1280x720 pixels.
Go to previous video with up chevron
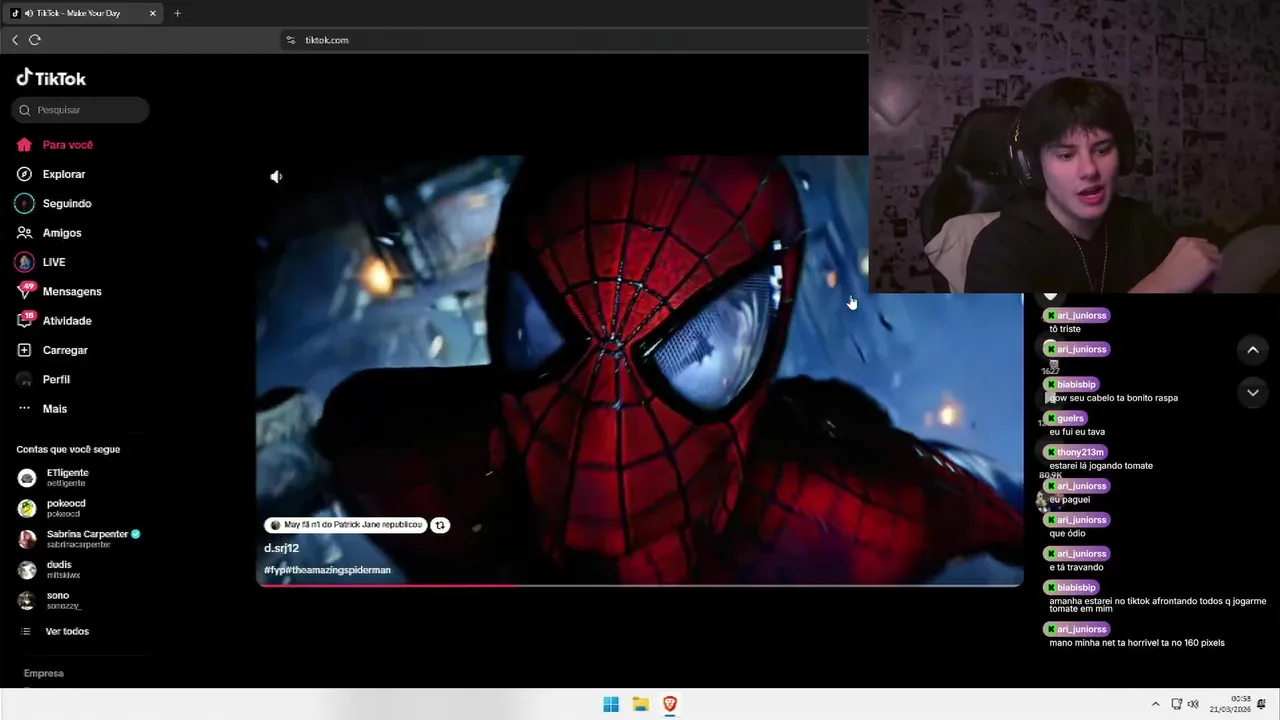[x=1252, y=350]
